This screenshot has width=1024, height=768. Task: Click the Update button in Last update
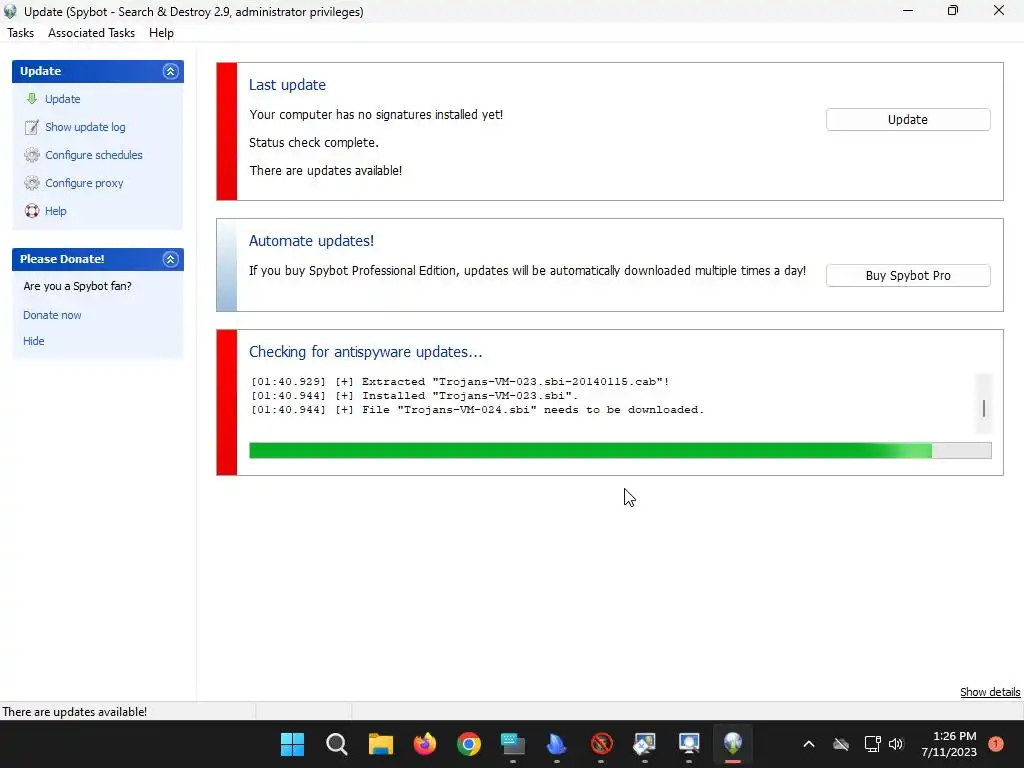click(x=908, y=120)
